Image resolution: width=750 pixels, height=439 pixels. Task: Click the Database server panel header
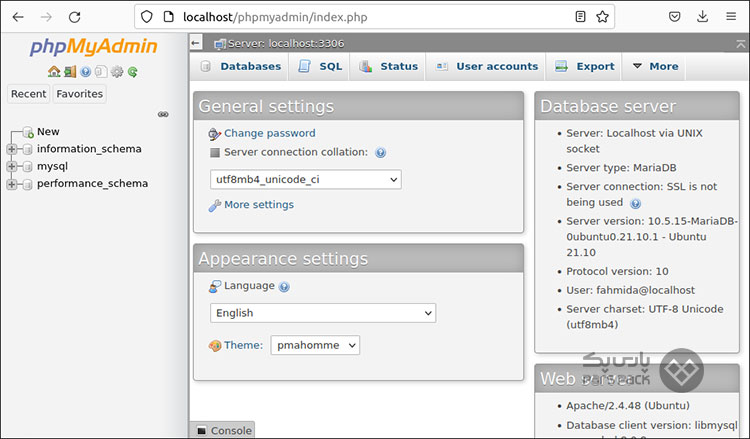(x=637, y=106)
